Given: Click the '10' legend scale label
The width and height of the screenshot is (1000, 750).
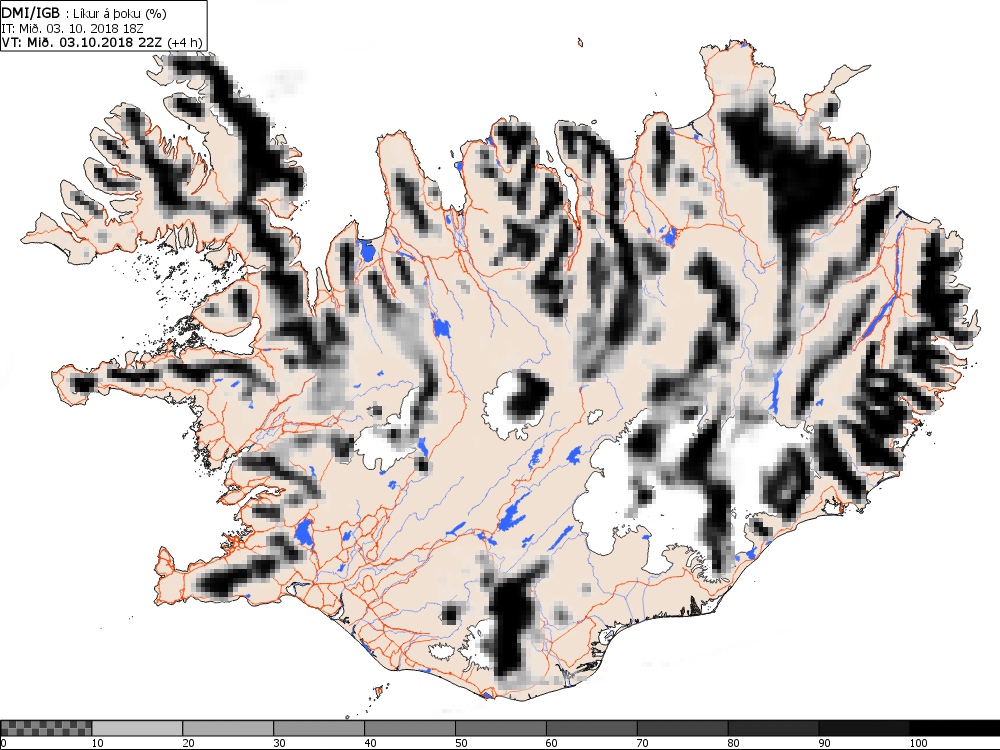Looking at the screenshot, I should [98, 743].
